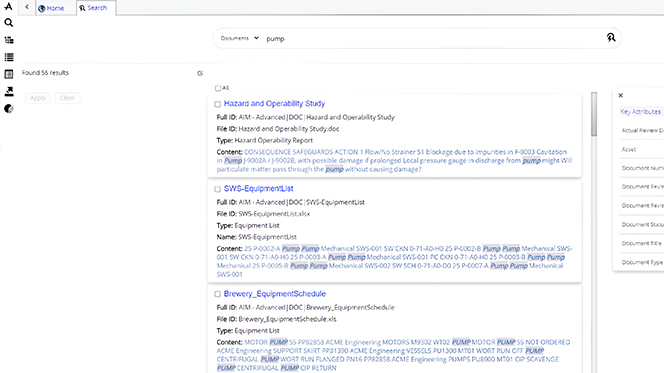
Task: Open the hierarchy tree icon in sidebar
Action: [x=8, y=40]
